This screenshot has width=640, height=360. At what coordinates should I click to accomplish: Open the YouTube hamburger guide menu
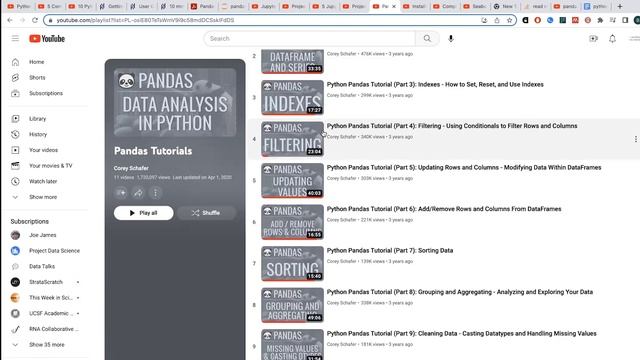click(x=15, y=38)
